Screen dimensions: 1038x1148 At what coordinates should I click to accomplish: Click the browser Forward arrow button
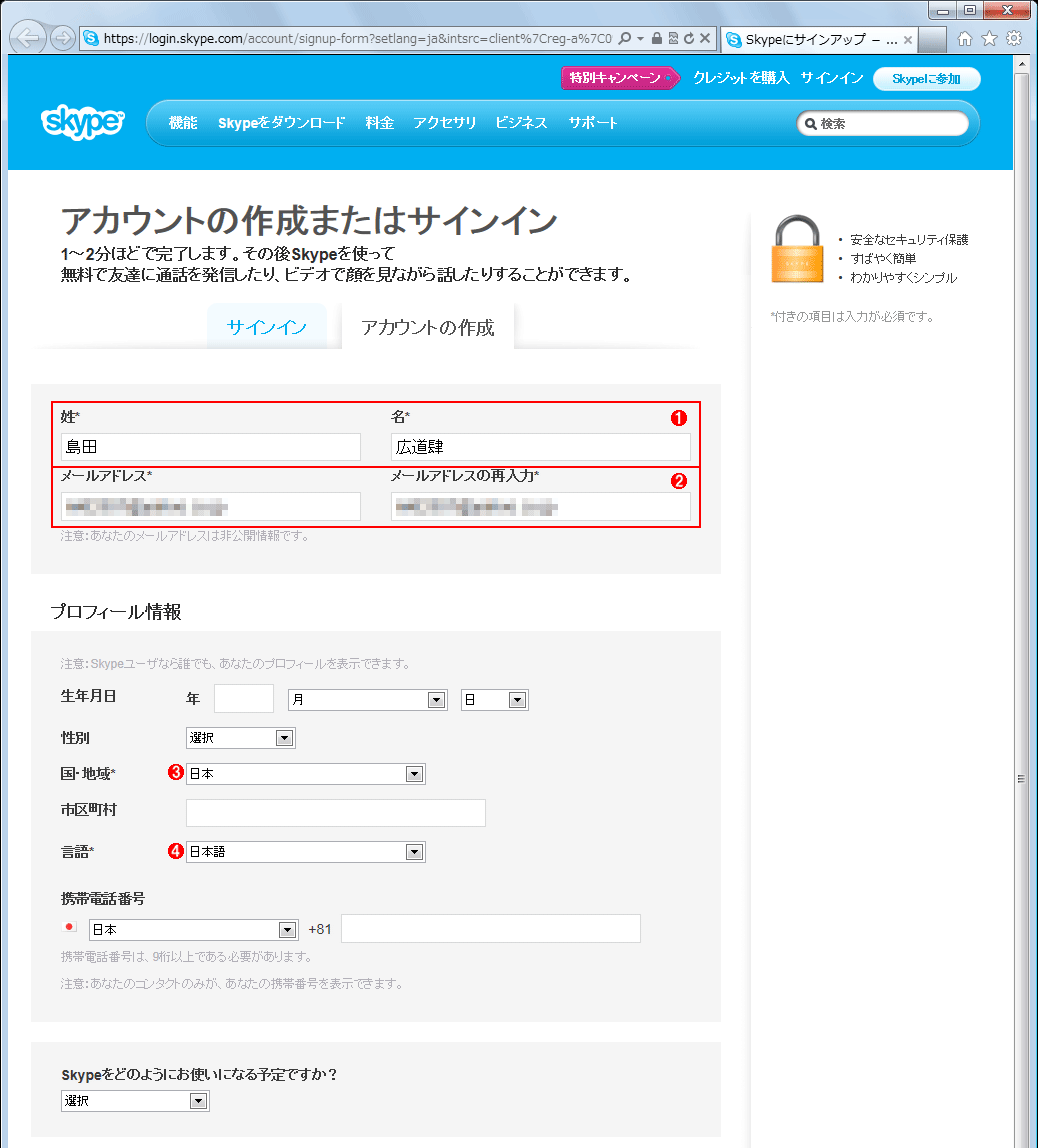64,38
